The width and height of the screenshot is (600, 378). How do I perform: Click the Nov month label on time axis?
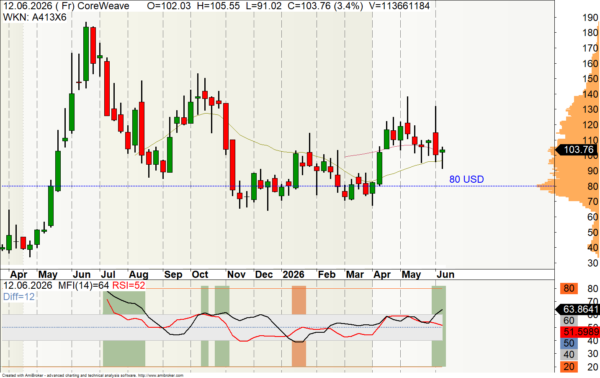pos(236,275)
